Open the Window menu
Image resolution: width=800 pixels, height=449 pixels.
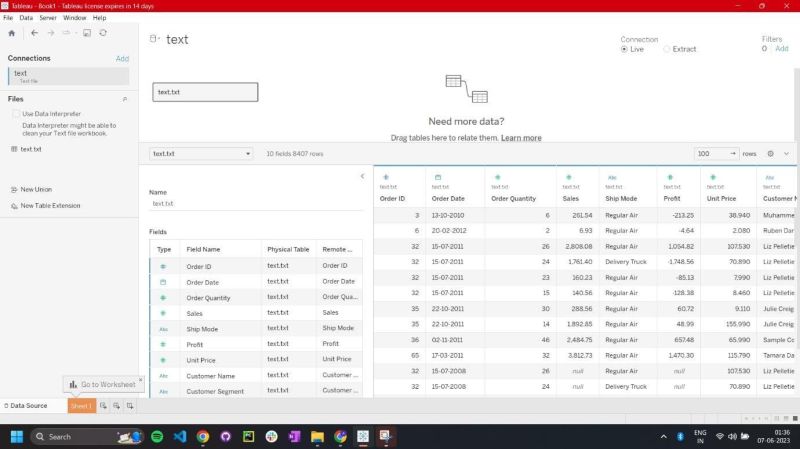click(74, 18)
